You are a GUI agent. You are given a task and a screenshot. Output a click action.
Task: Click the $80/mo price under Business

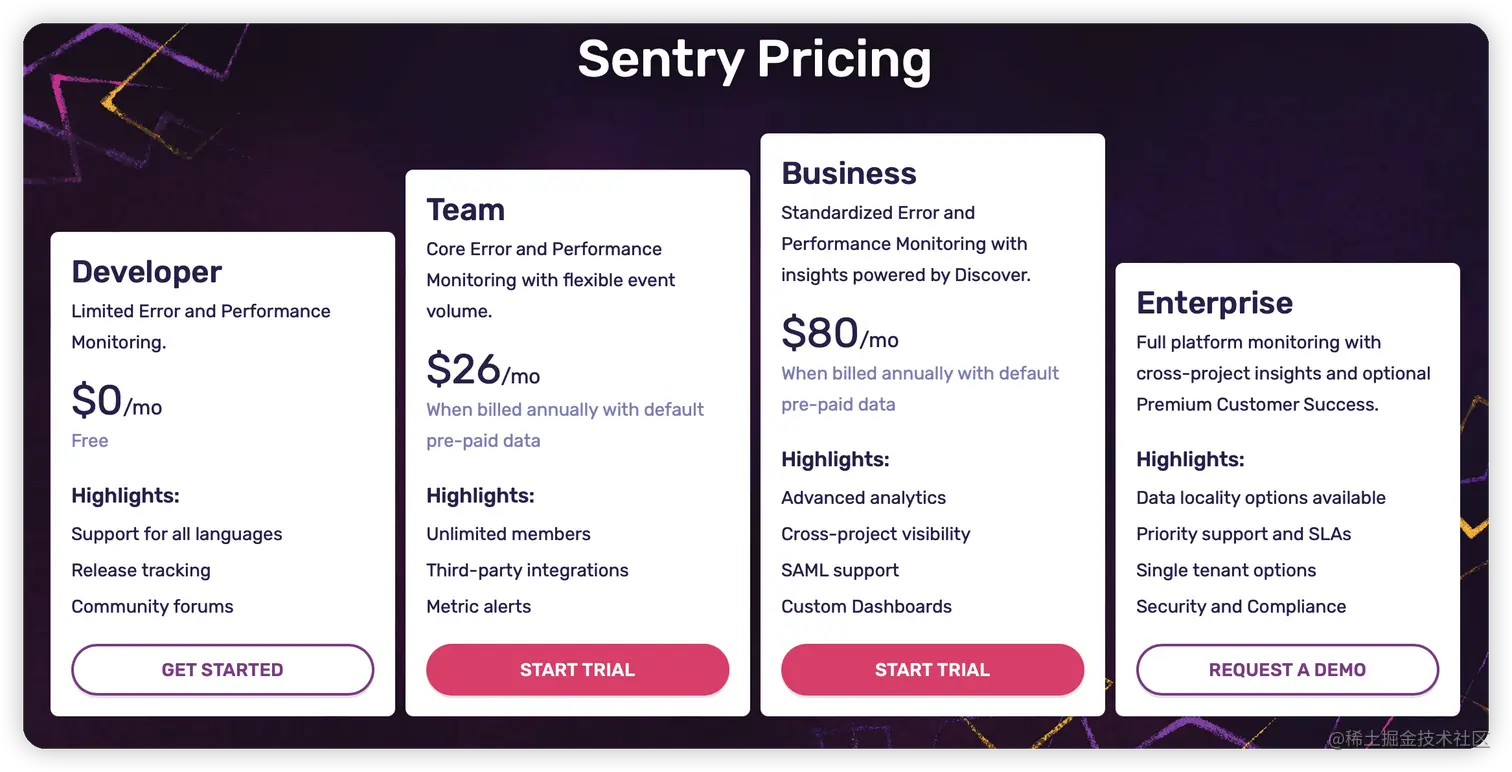838,333
